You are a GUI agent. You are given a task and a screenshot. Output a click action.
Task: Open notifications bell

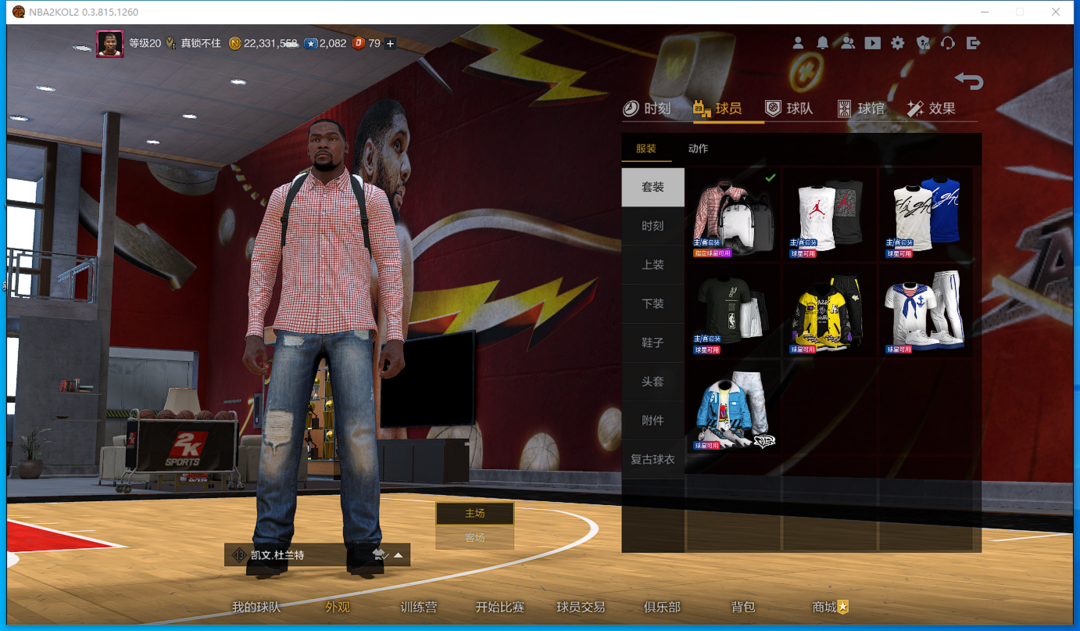click(x=822, y=43)
